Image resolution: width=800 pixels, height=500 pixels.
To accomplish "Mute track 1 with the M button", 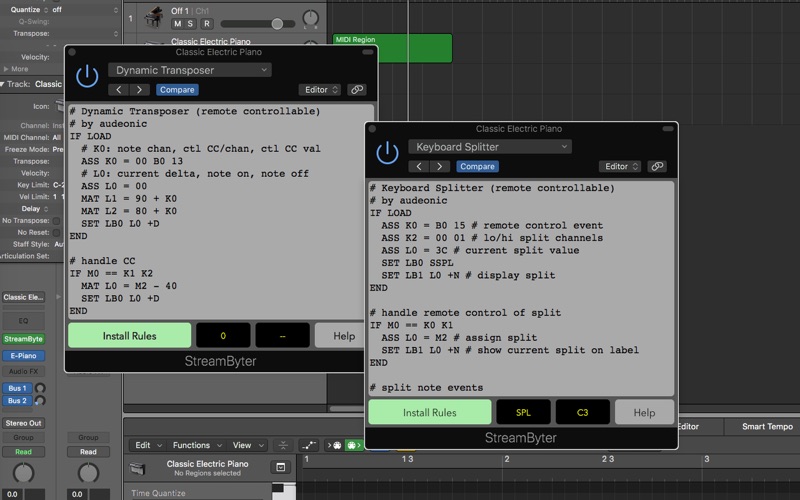I will pos(178,23).
